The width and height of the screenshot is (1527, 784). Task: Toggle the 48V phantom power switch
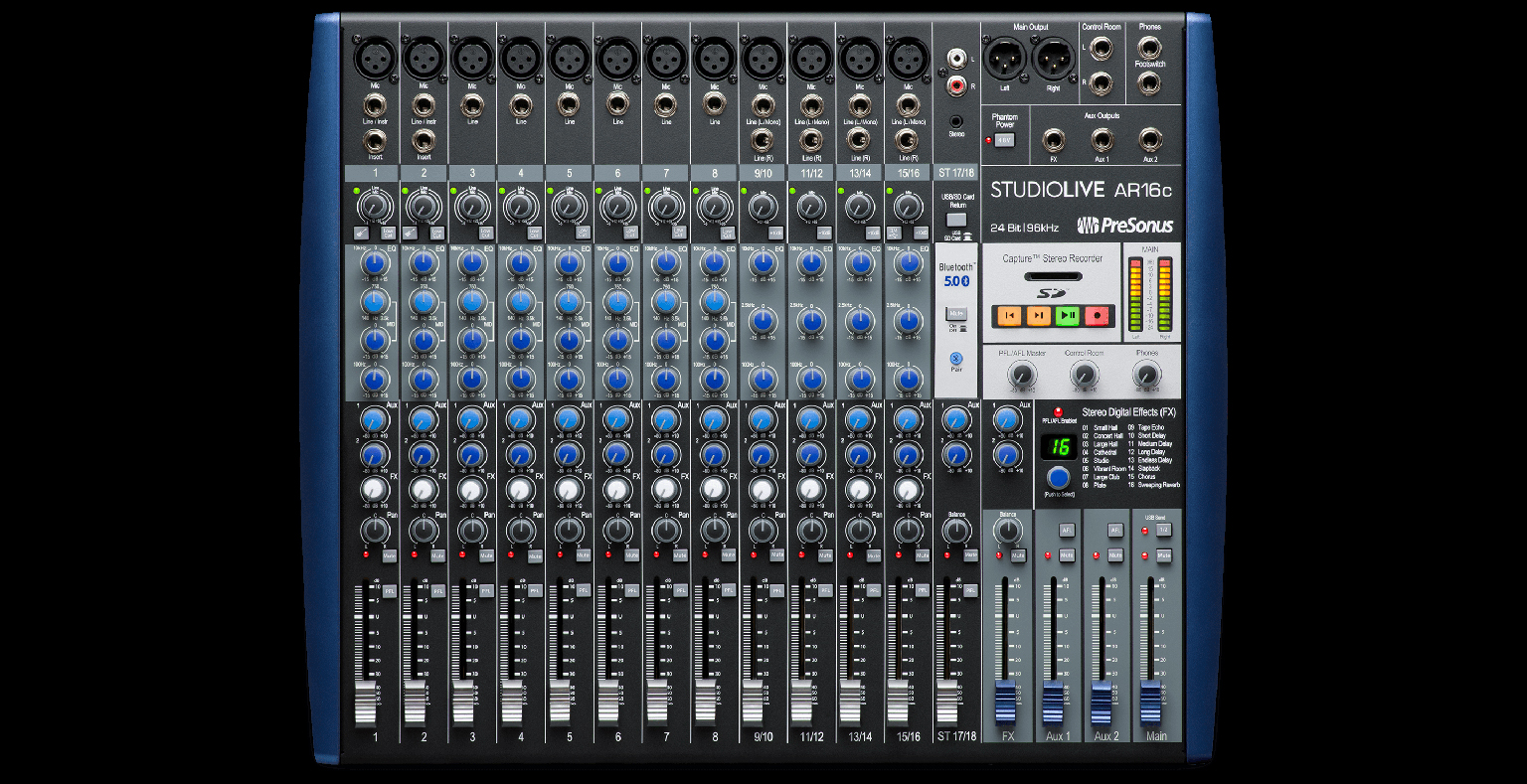(x=1004, y=140)
